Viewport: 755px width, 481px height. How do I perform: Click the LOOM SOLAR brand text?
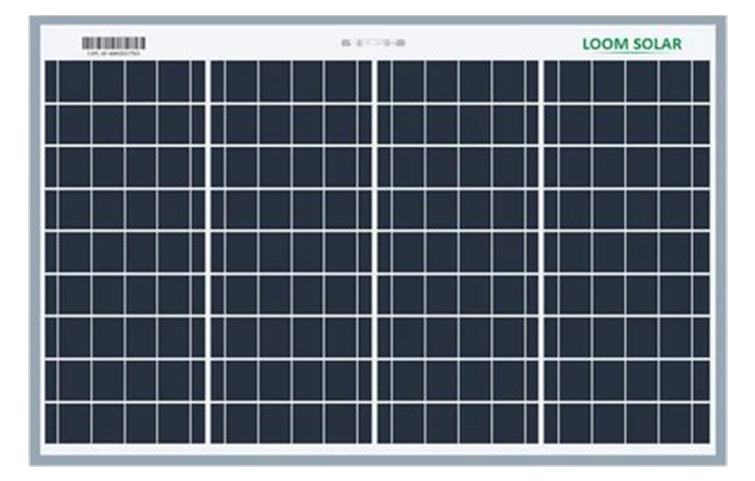pyautogui.click(x=632, y=44)
